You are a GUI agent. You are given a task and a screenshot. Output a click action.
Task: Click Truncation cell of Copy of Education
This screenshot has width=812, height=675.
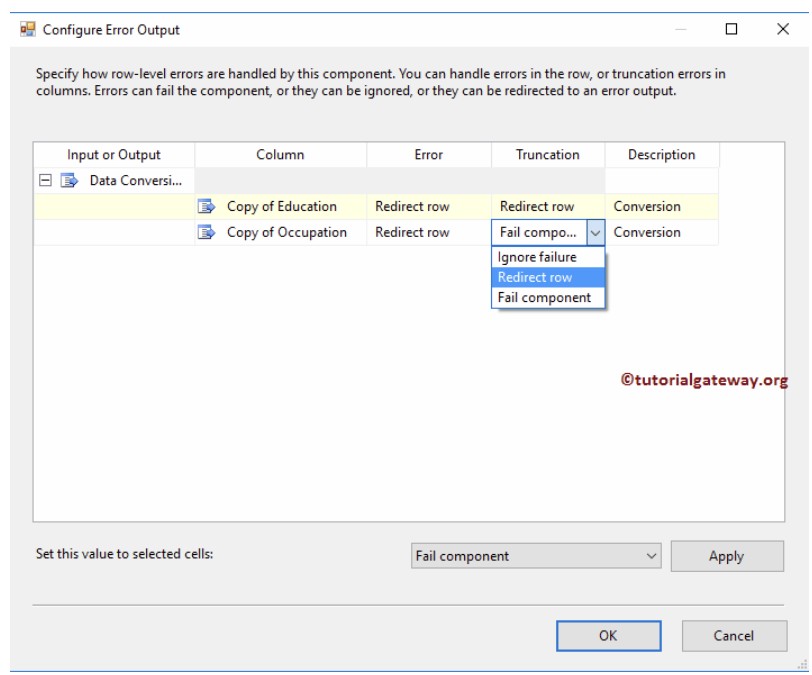pos(548,207)
